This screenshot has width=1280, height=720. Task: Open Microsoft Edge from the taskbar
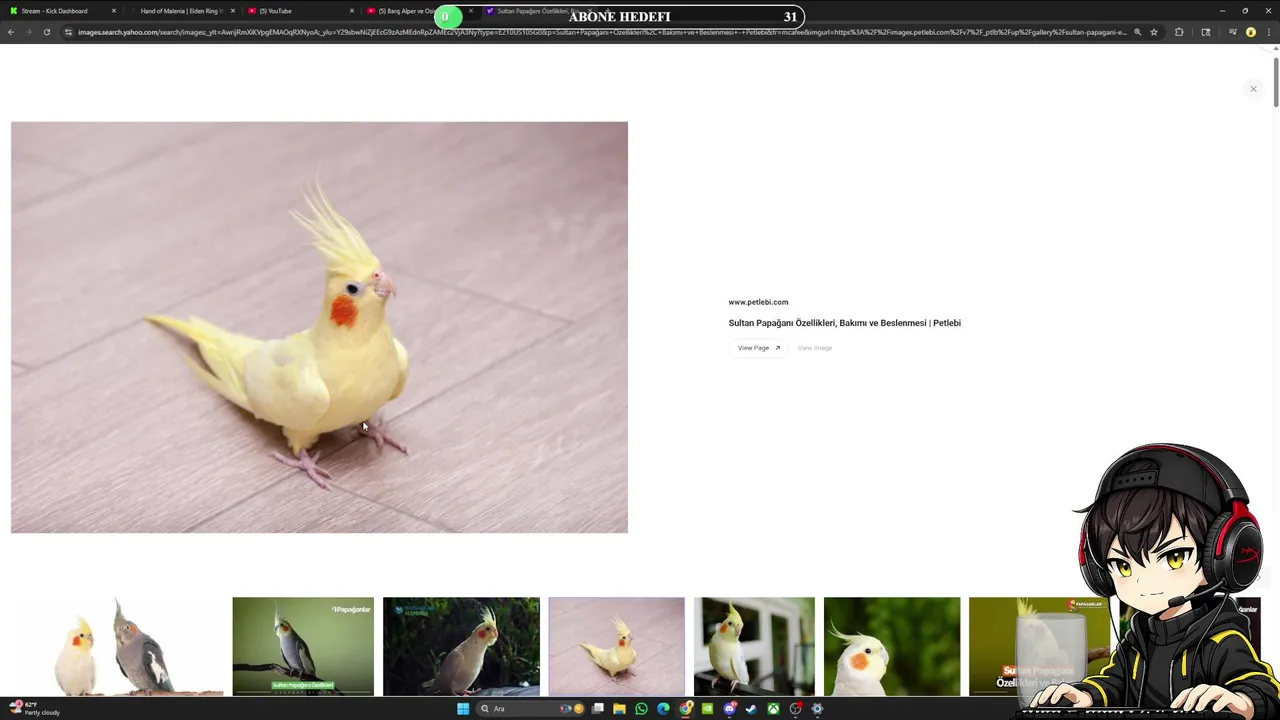click(x=664, y=709)
